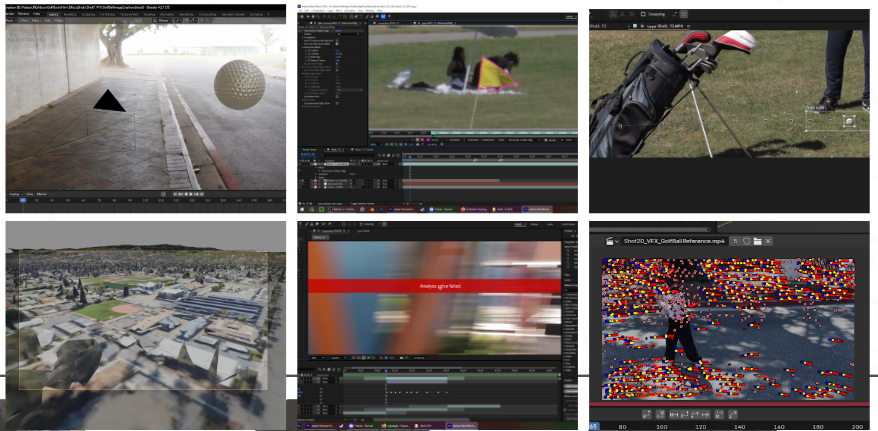Open the Marker menu in the timeline
878x431 pixels.
(44, 193)
